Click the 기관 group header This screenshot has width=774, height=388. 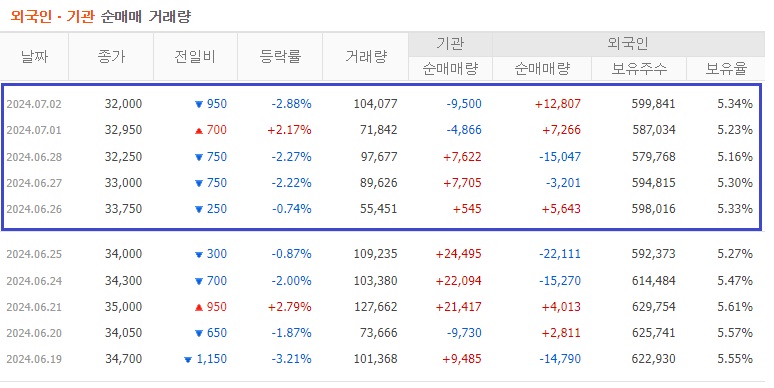coord(450,44)
